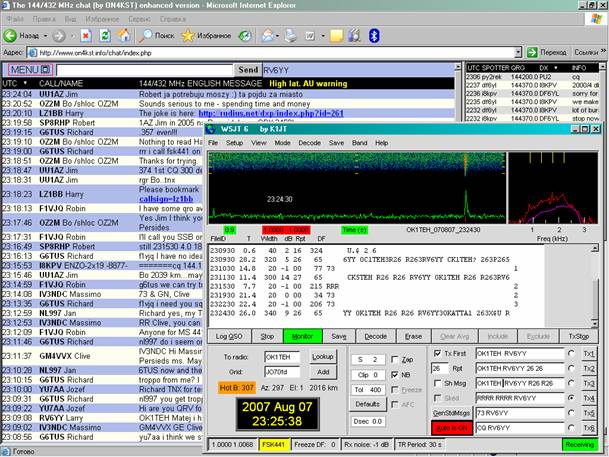Click the small icon beside MENU
Viewport: 609px width, 457px height.
pos(45,70)
